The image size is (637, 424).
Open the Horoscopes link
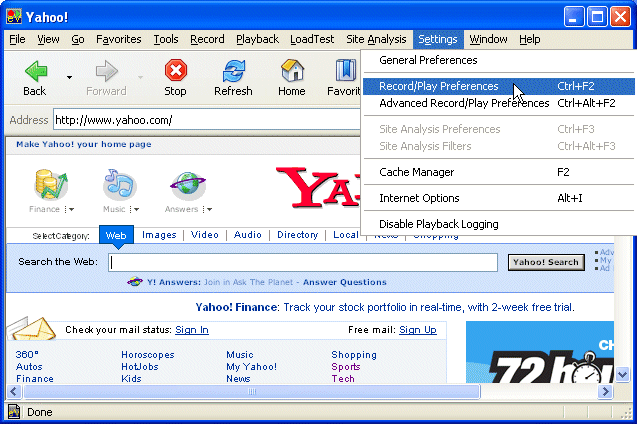(x=148, y=355)
